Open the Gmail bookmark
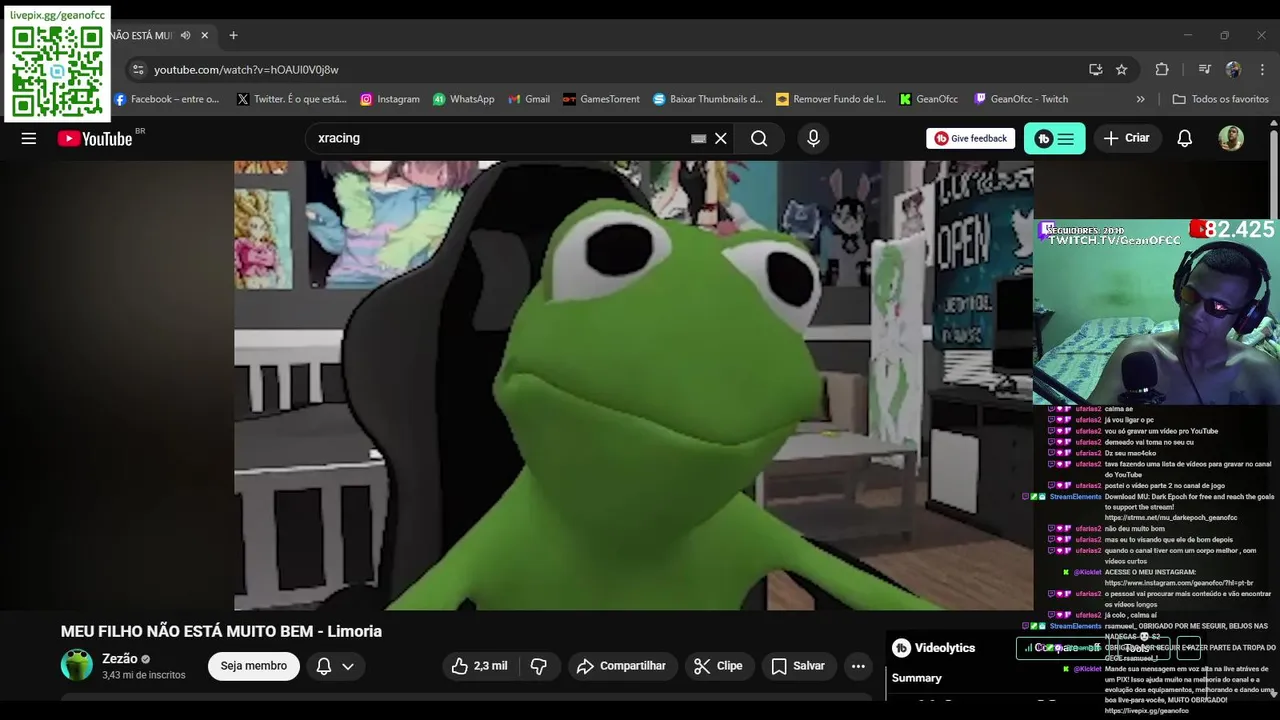1280x720 pixels. click(x=529, y=99)
